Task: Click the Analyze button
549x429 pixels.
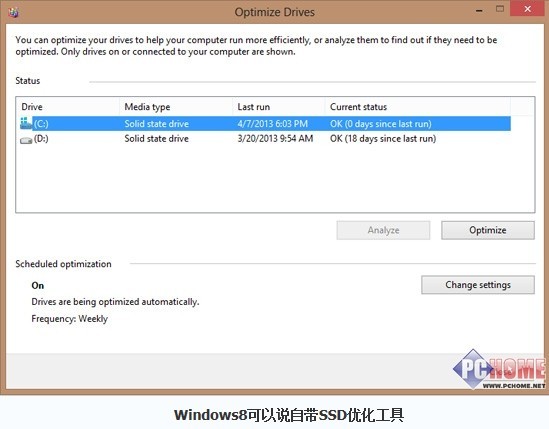Action: (x=383, y=230)
